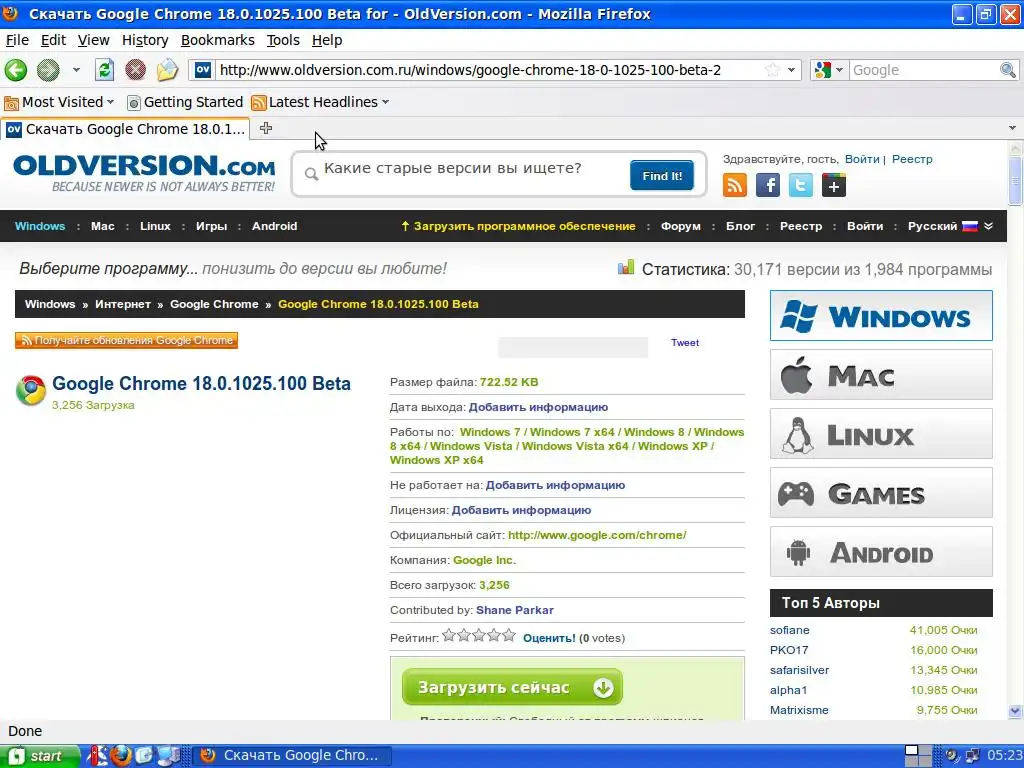
Task: Open the search engine selector dropdown
Action: pos(840,70)
